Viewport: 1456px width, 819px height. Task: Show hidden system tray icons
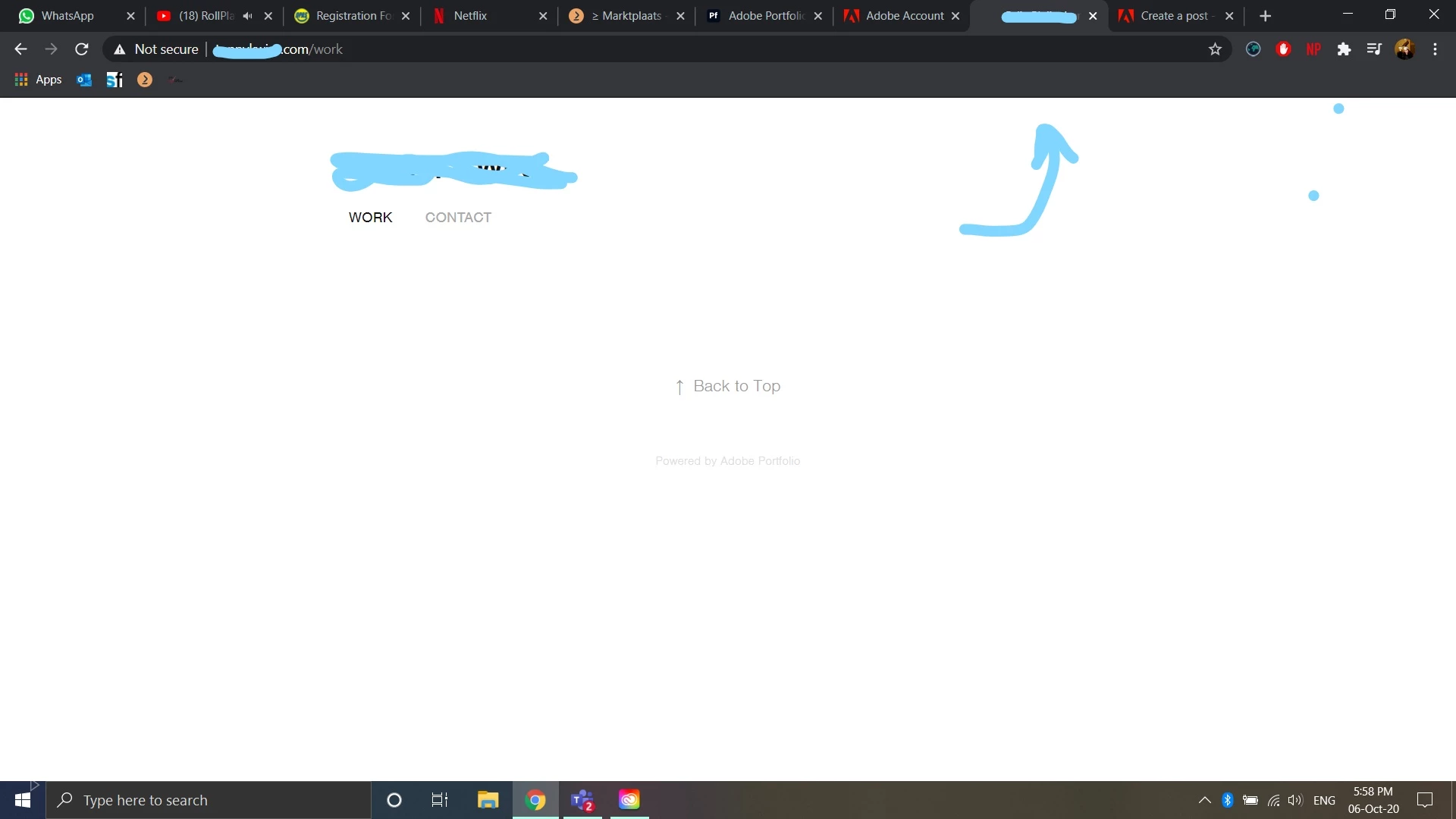1204,800
